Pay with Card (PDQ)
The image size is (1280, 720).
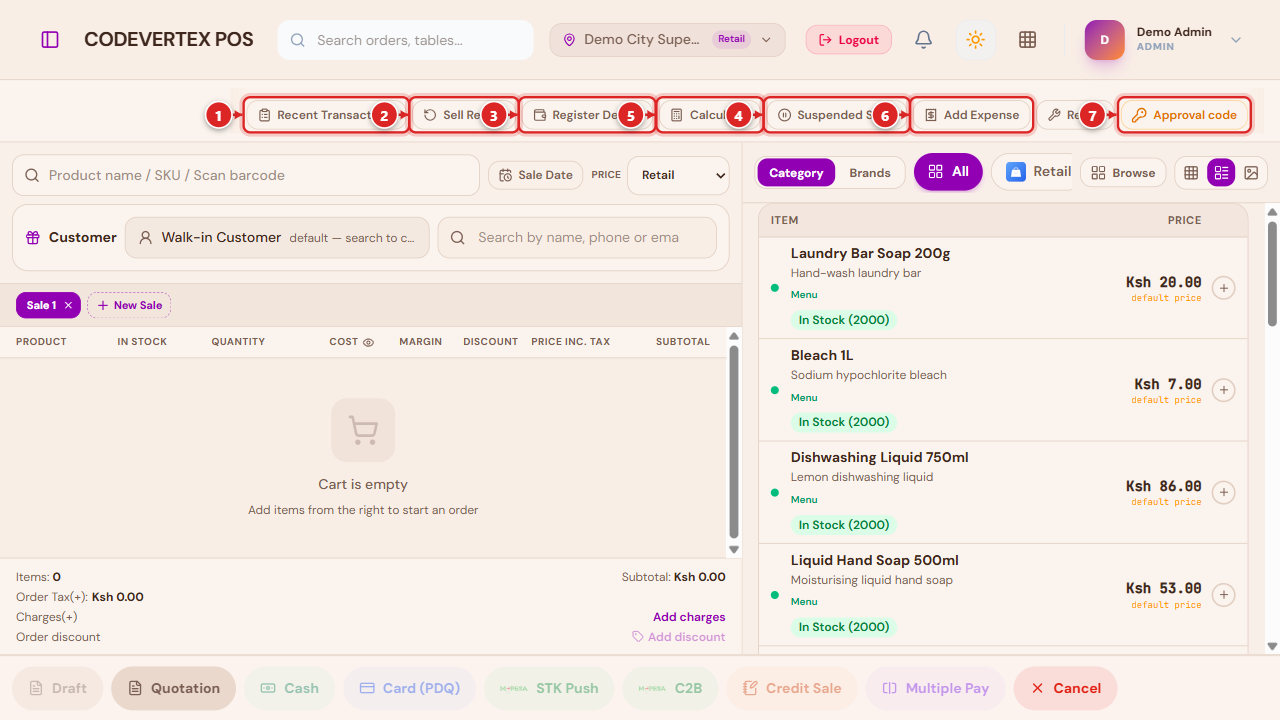click(409, 688)
